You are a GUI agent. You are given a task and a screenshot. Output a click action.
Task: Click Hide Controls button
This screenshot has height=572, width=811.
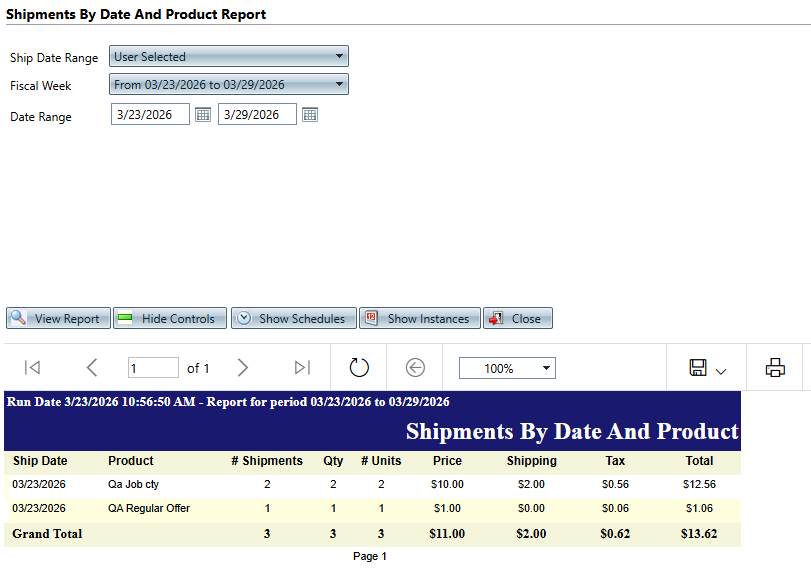[x=170, y=318]
